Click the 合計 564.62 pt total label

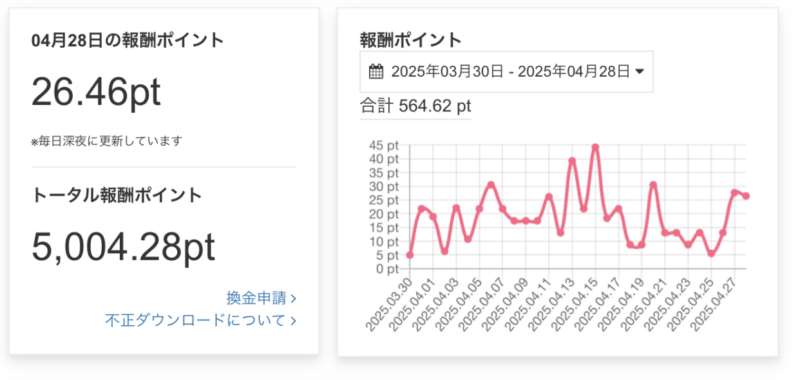coord(415,106)
